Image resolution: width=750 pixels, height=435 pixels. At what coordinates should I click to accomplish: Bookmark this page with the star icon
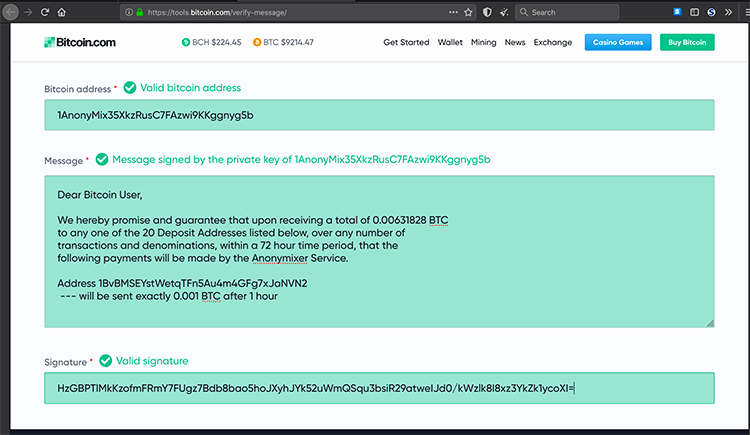click(468, 12)
